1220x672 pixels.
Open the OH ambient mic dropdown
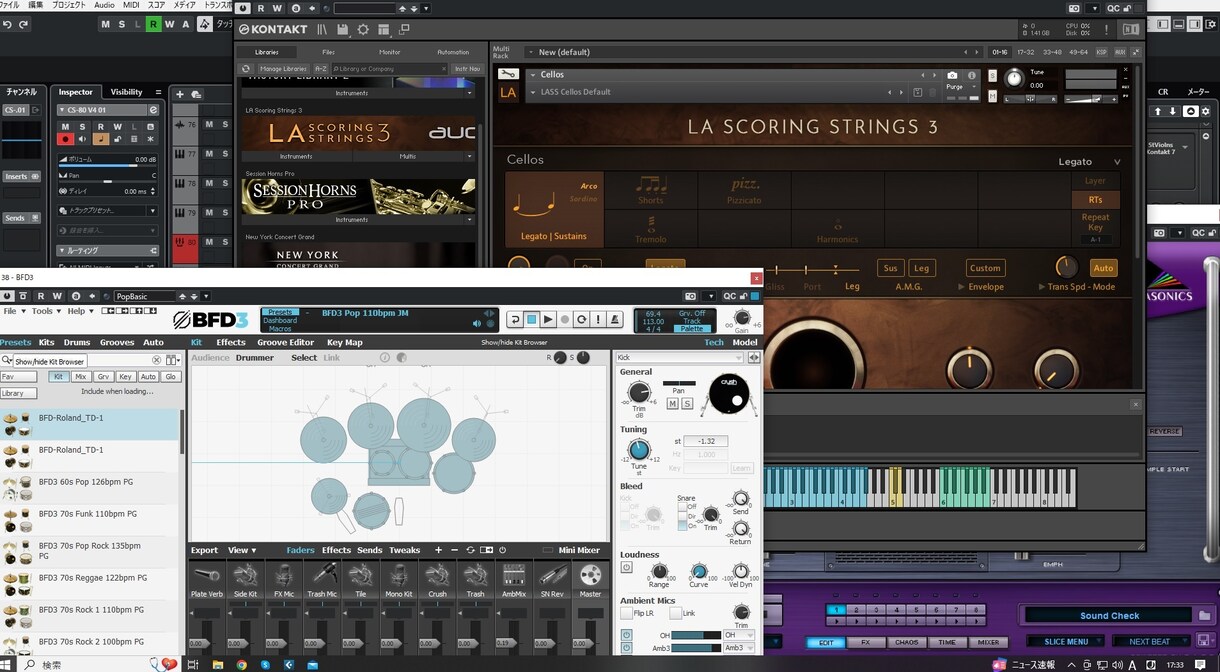coord(739,635)
